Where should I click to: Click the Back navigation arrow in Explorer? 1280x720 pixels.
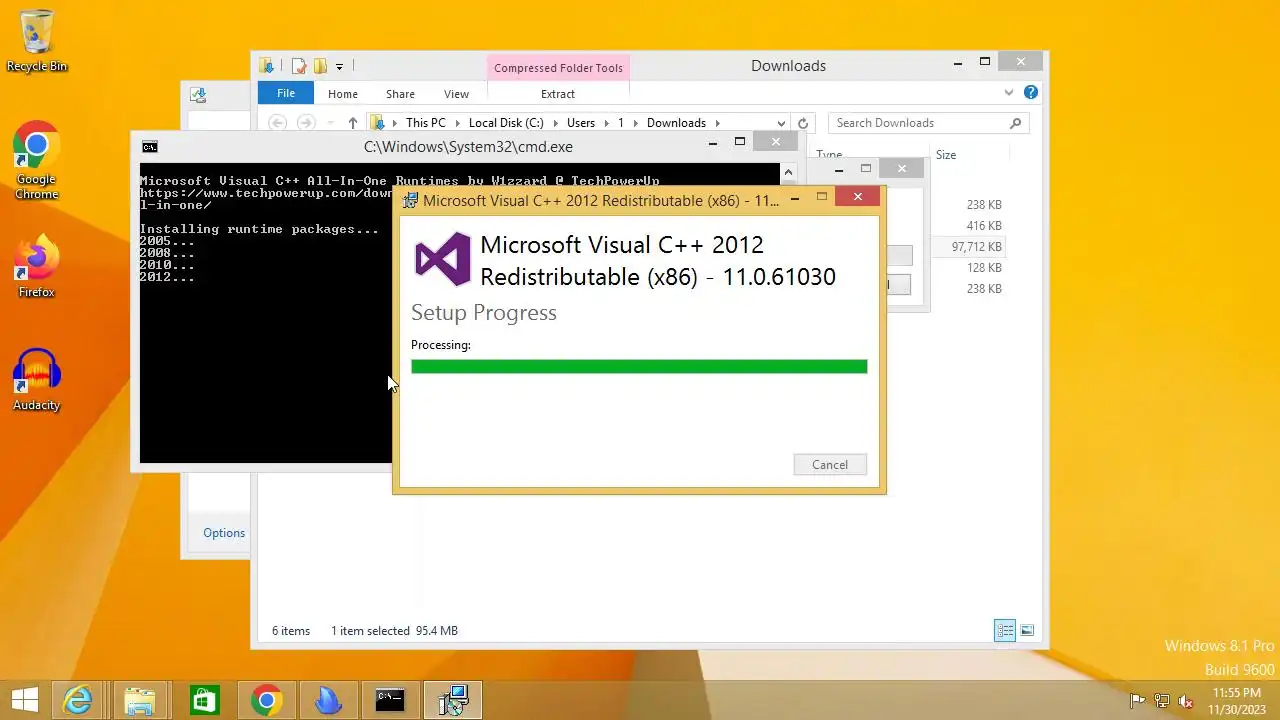pos(278,123)
